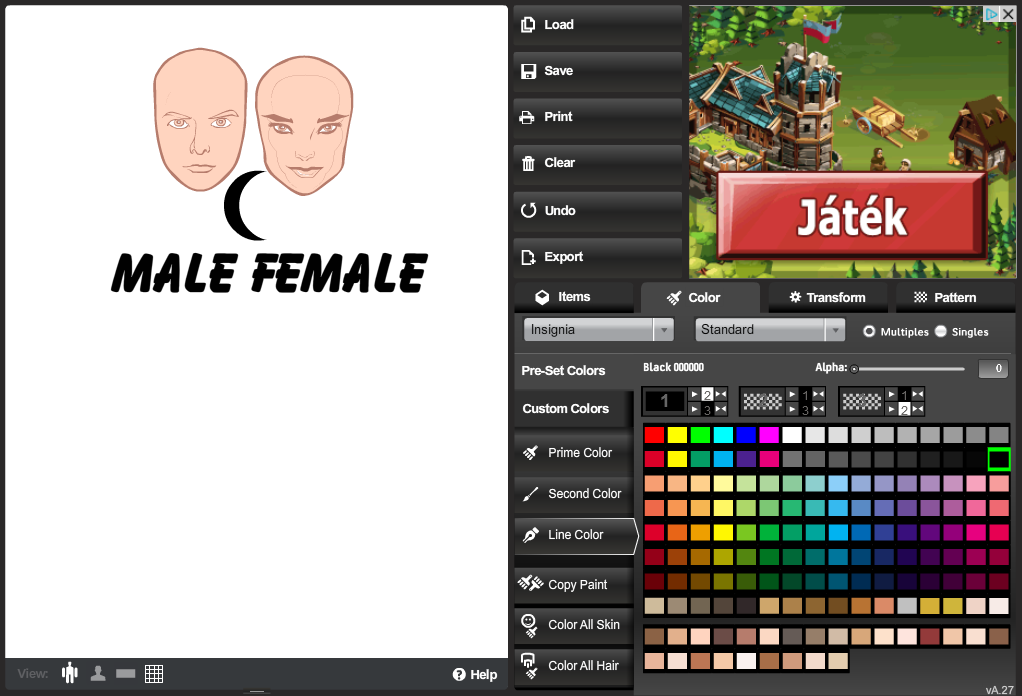This screenshot has width=1022, height=696.
Task: Open the Insignia category dropdown
Action: tap(598, 330)
